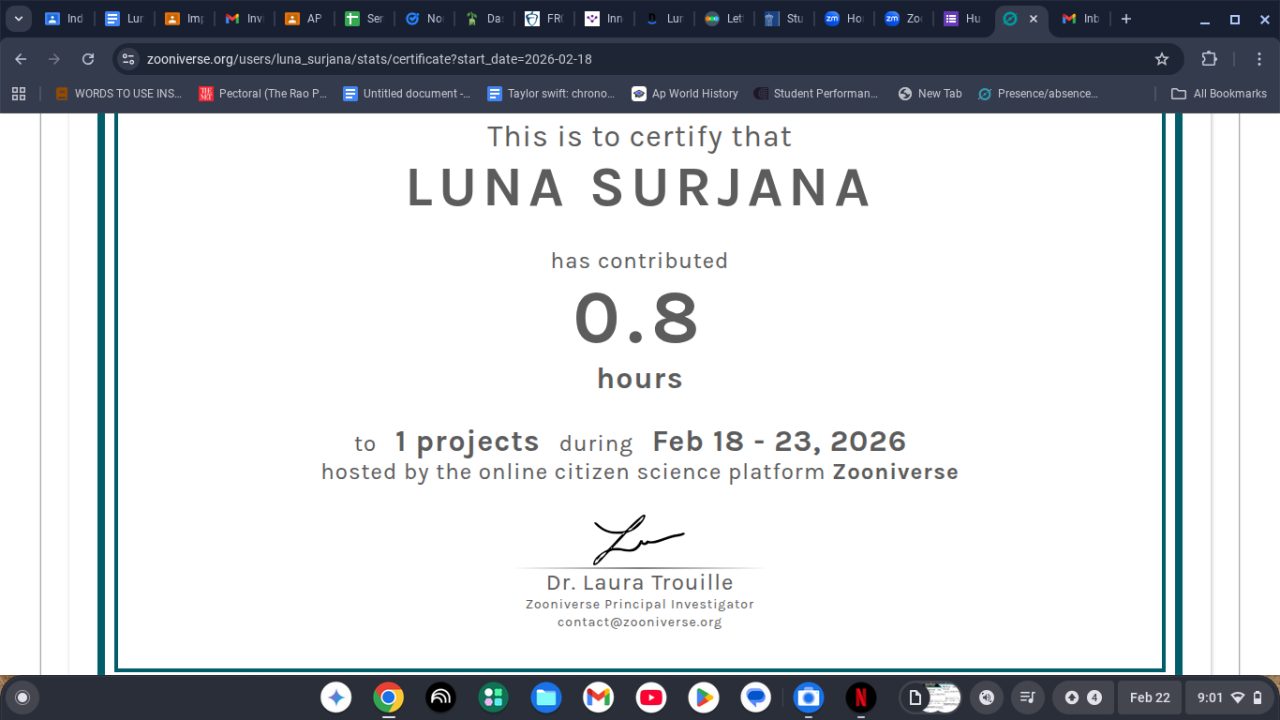Image resolution: width=1280 pixels, height=720 pixels.
Task: Click the name 'LUNA SURJANA' on certificate
Action: tap(640, 188)
